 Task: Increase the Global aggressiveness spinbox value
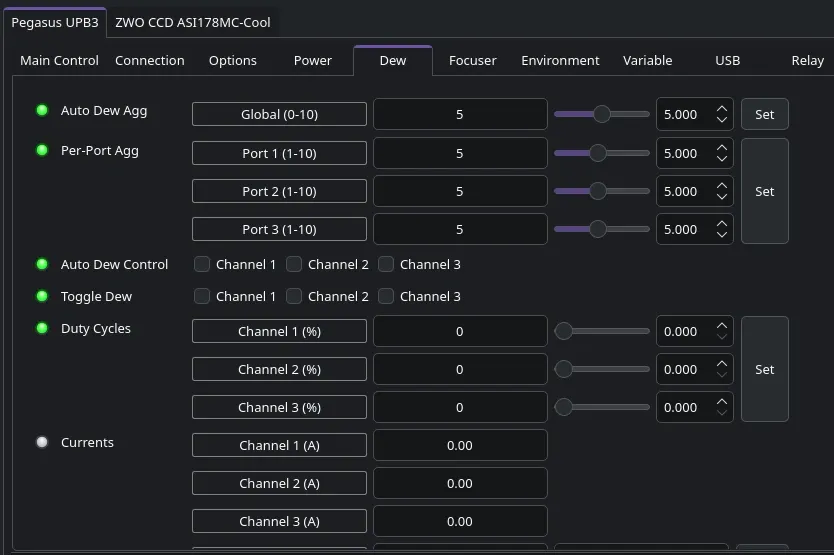722,109
